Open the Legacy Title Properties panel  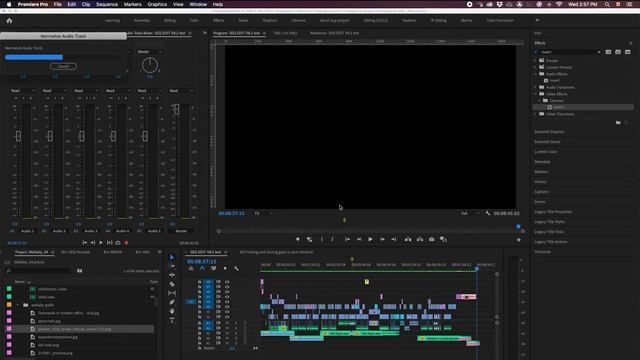553,212
